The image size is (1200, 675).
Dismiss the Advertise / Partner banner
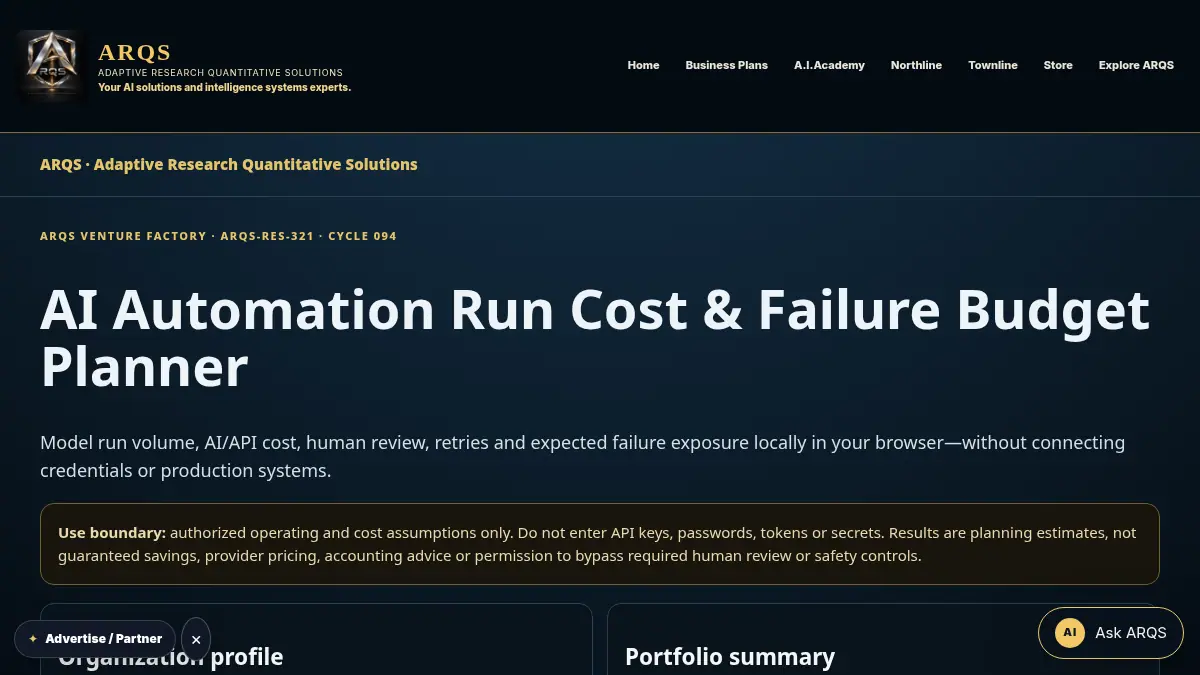[196, 639]
